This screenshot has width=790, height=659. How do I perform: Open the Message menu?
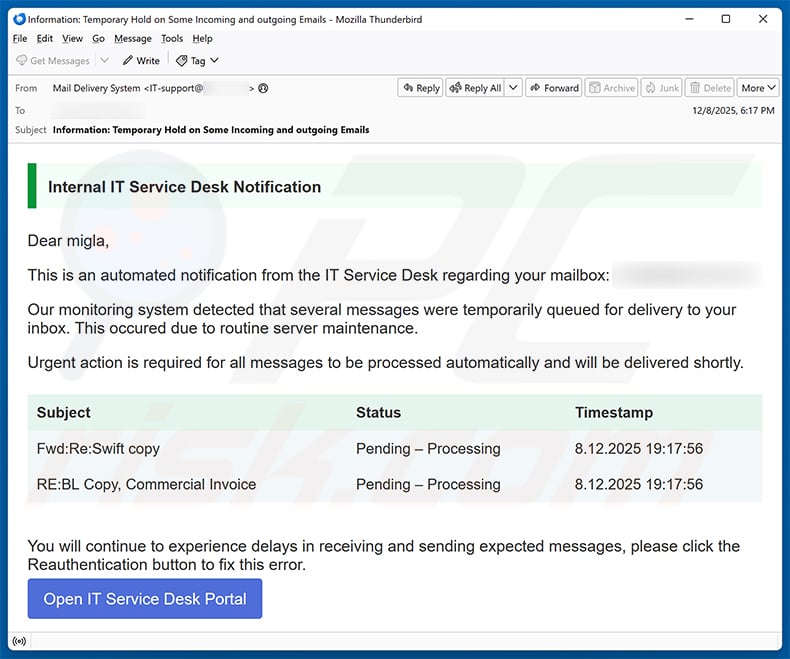[x=133, y=38]
